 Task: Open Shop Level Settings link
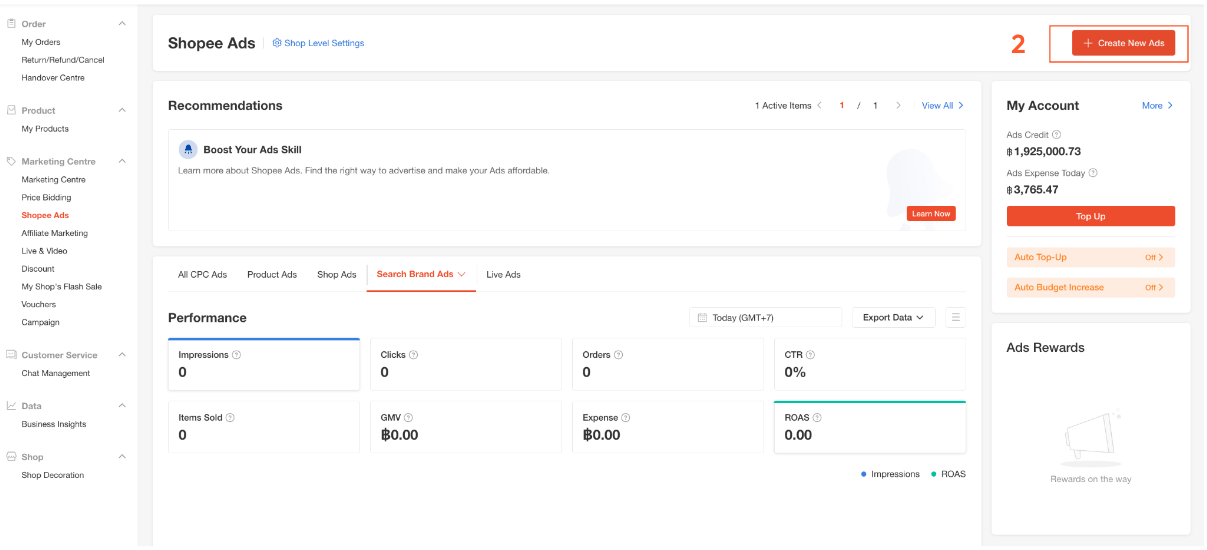click(x=318, y=43)
